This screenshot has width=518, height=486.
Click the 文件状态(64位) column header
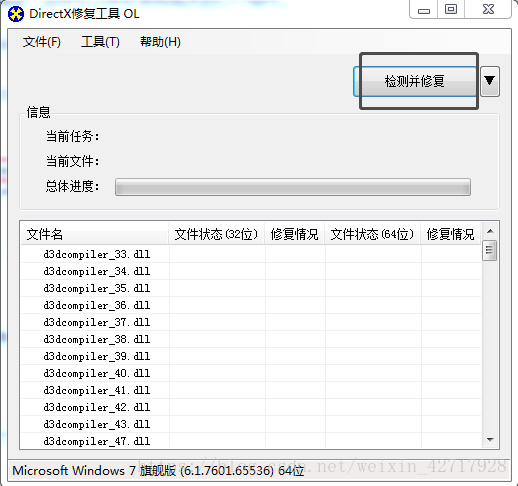coord(373,234)
